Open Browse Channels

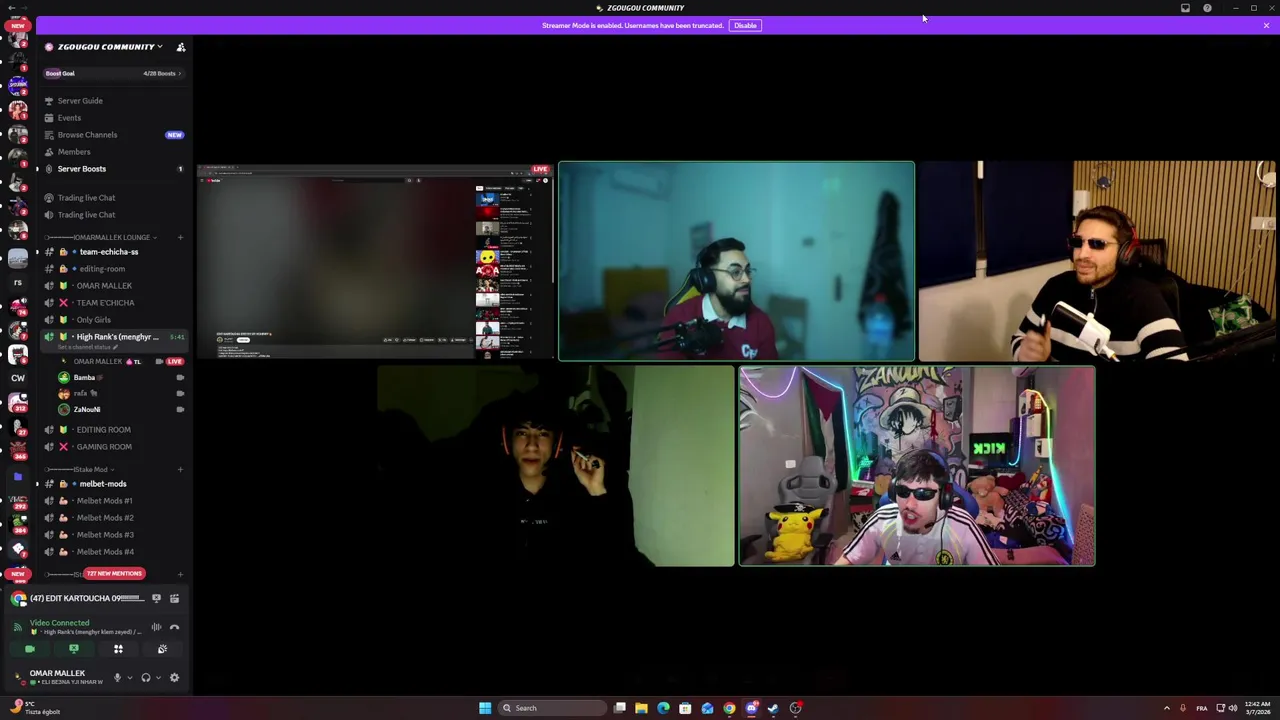tap(87, 135)
